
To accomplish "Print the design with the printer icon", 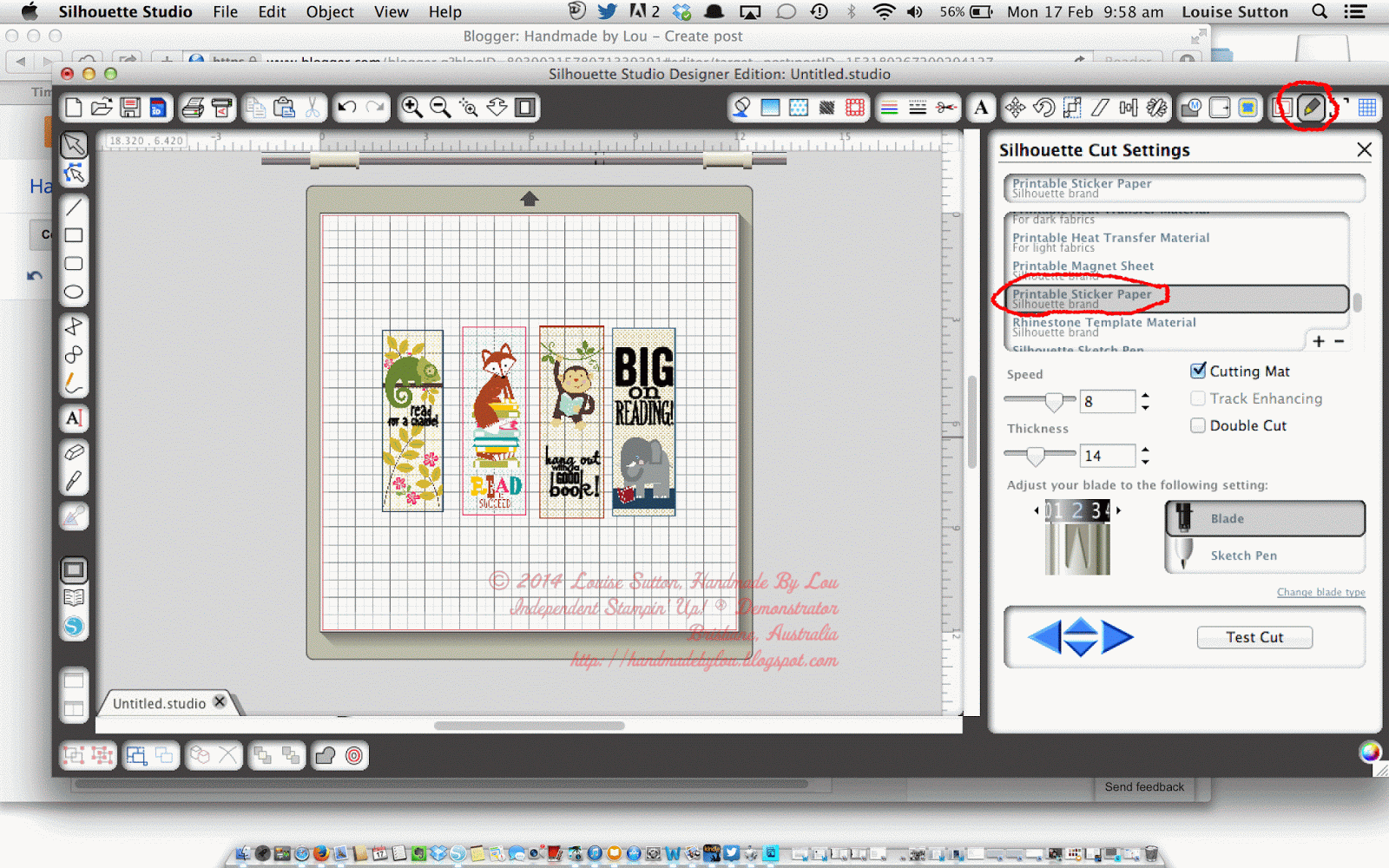I will (193, 108).
